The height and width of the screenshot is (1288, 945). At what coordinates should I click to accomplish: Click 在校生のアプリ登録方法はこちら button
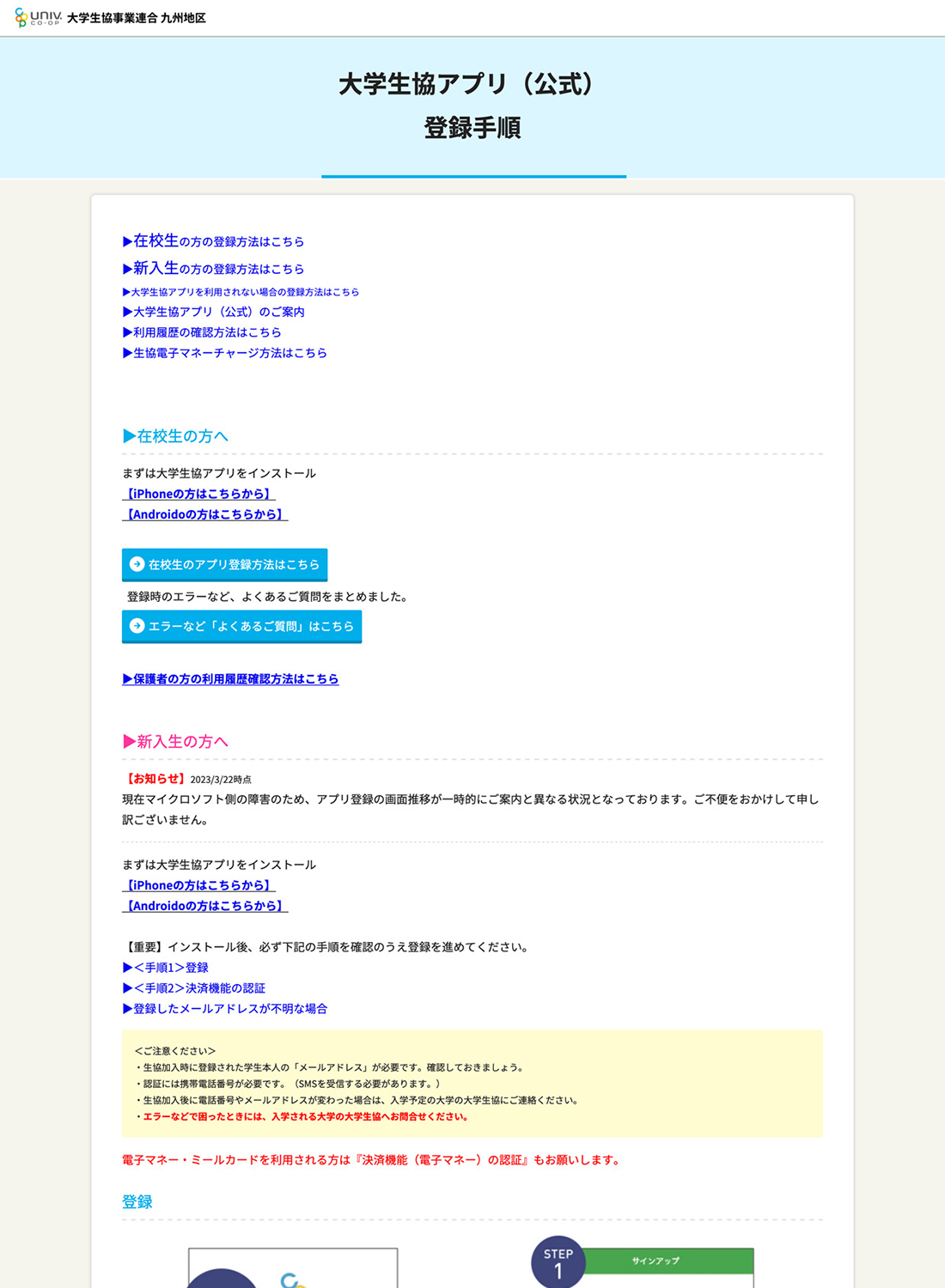(x=224, y=564)
